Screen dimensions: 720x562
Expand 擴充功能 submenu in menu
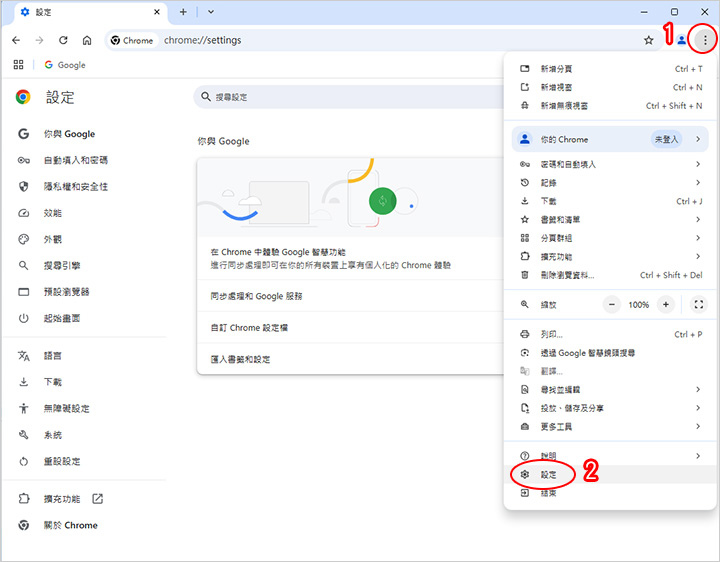click(610, 256)
